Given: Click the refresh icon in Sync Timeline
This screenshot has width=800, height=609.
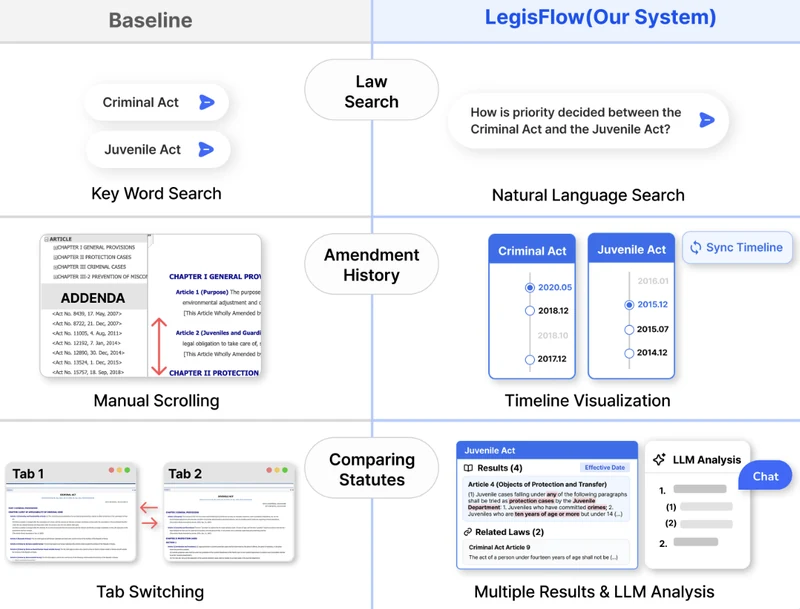Looking at the screenshot, I should (x=695, y=248).
